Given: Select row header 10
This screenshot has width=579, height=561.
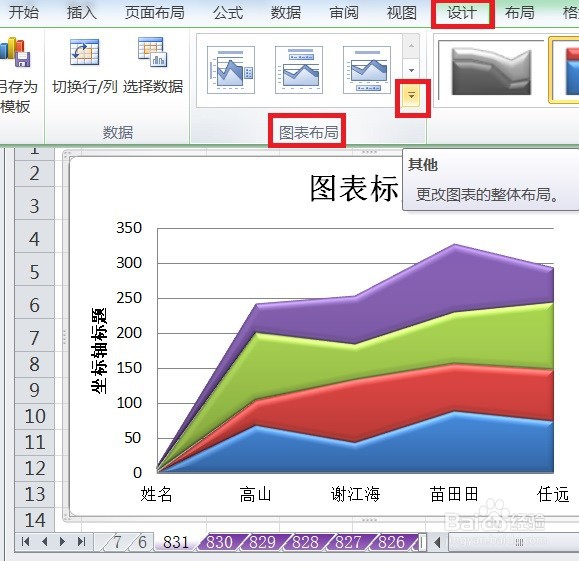Looking at the screenshot, I should (x=34, y=416).
